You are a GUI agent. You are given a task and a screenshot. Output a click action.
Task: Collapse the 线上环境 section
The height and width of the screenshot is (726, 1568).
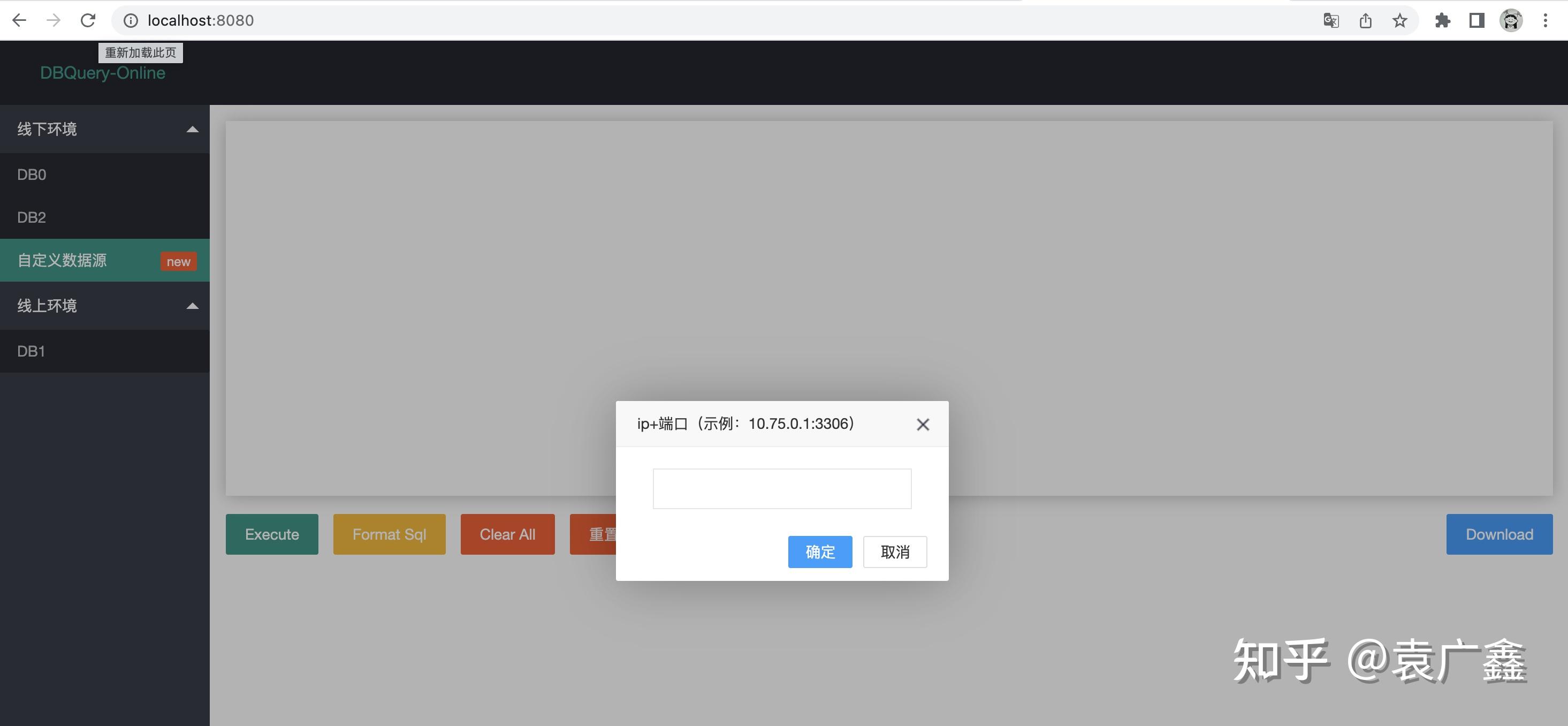(192, 305)
